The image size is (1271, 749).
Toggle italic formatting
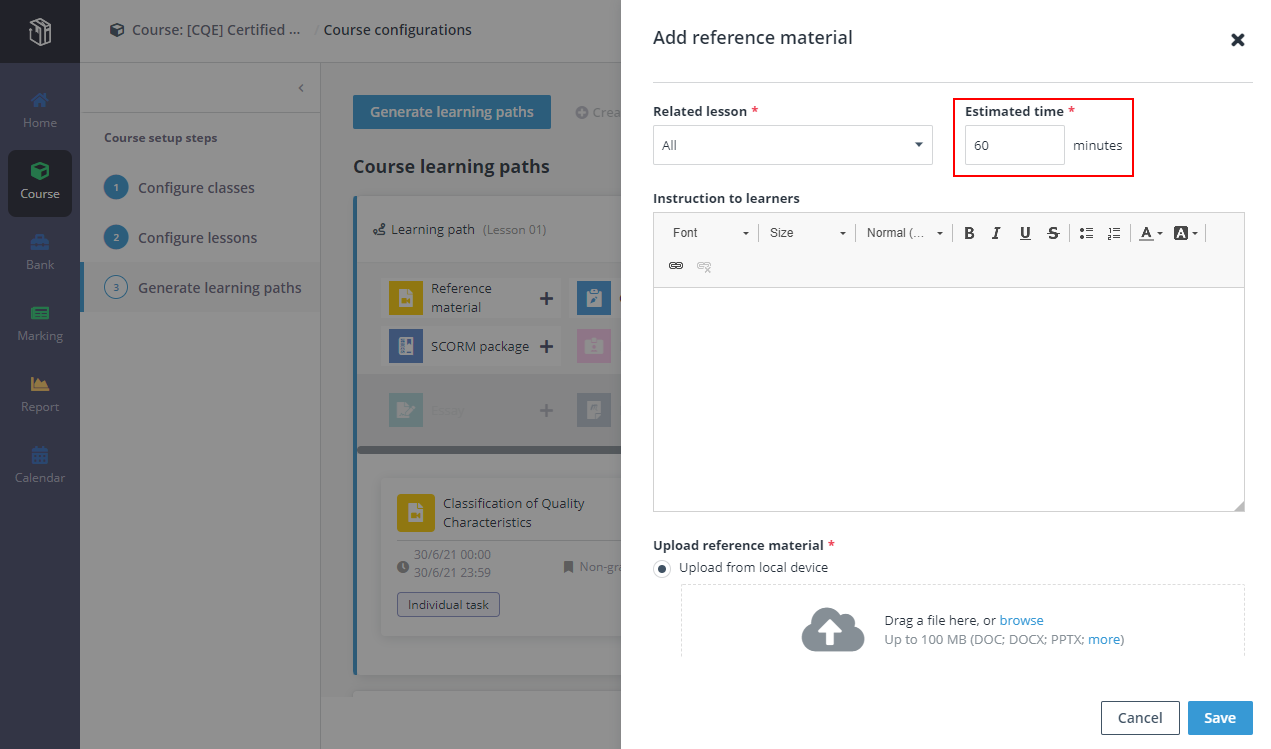tap(996, 233)
